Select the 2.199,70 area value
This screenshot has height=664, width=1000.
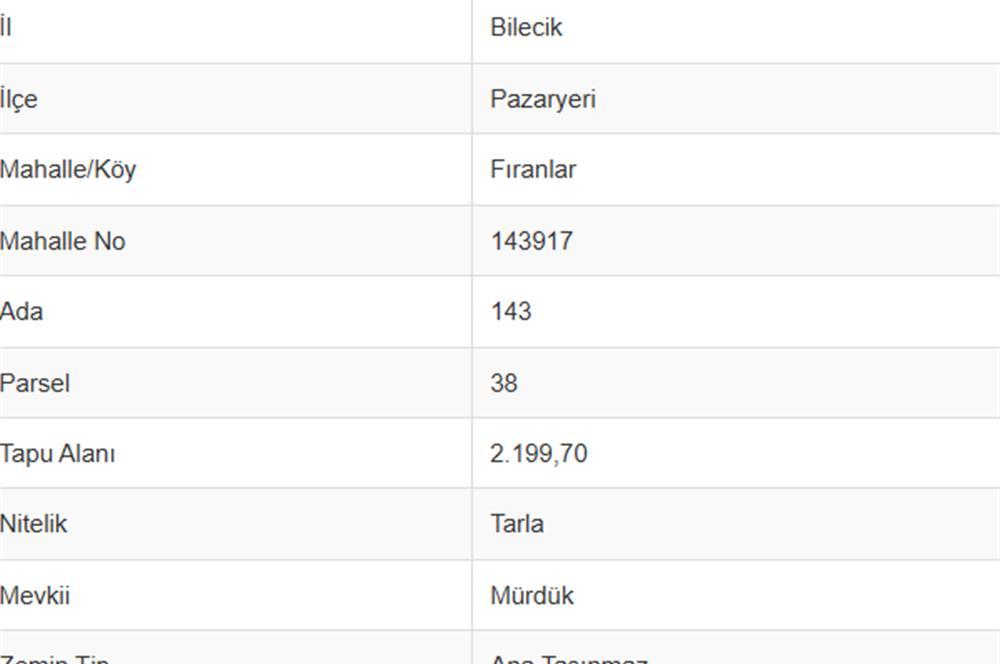[x=539, y=454]
